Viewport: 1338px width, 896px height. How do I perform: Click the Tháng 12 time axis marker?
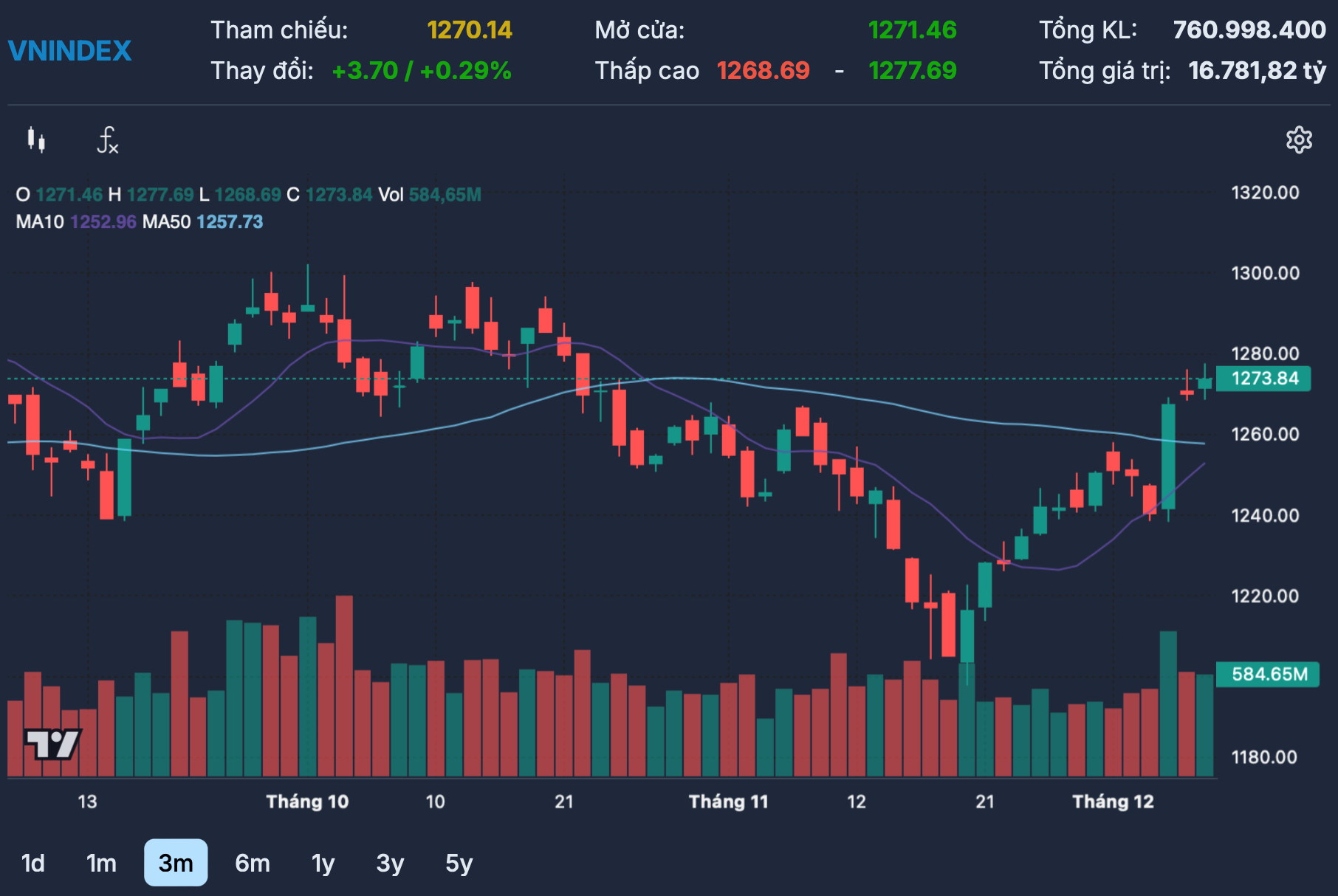click(x=1113, y=802)
